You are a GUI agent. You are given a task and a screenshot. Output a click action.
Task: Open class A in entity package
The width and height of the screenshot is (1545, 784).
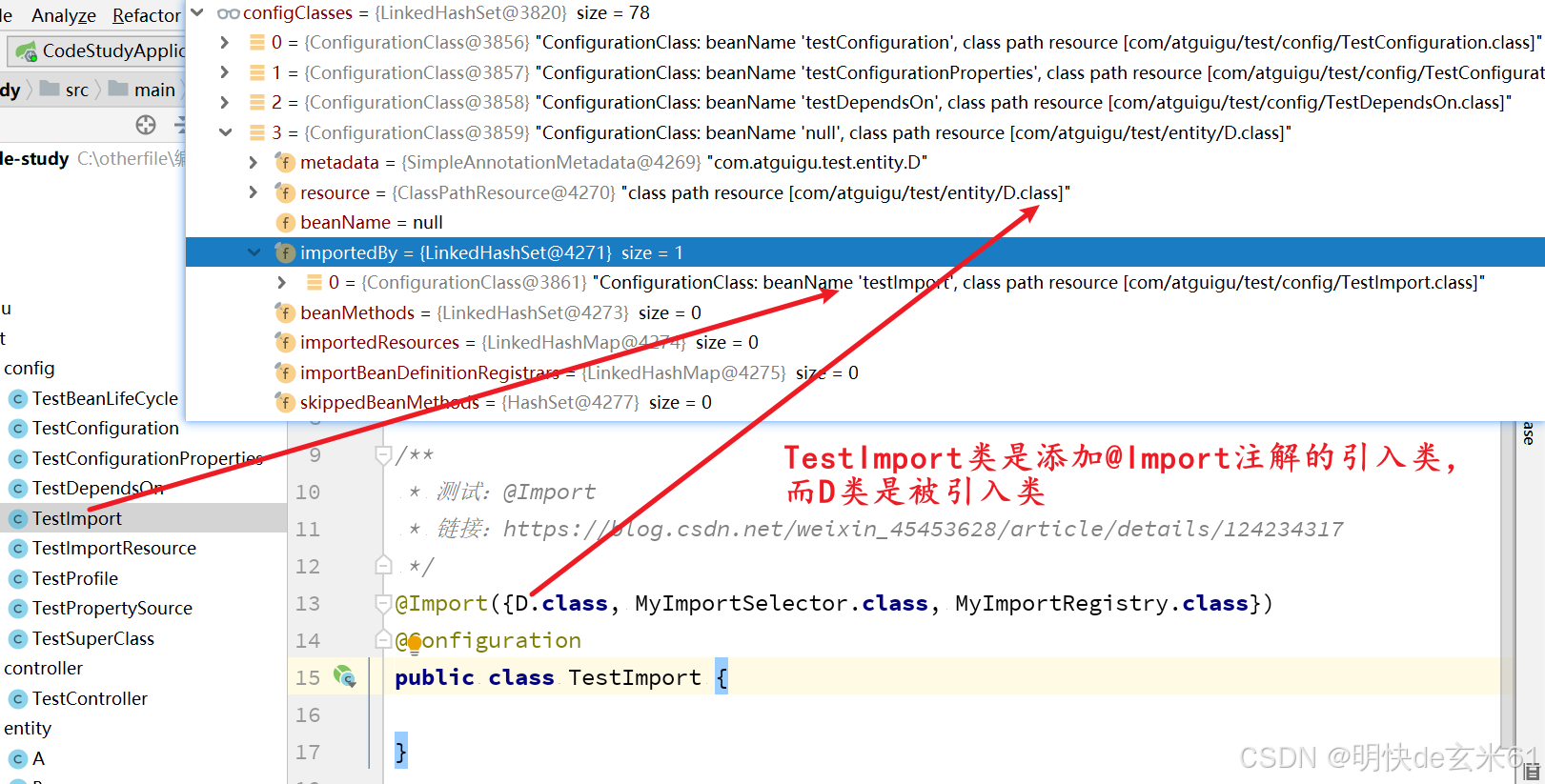(x=38, y=758)
